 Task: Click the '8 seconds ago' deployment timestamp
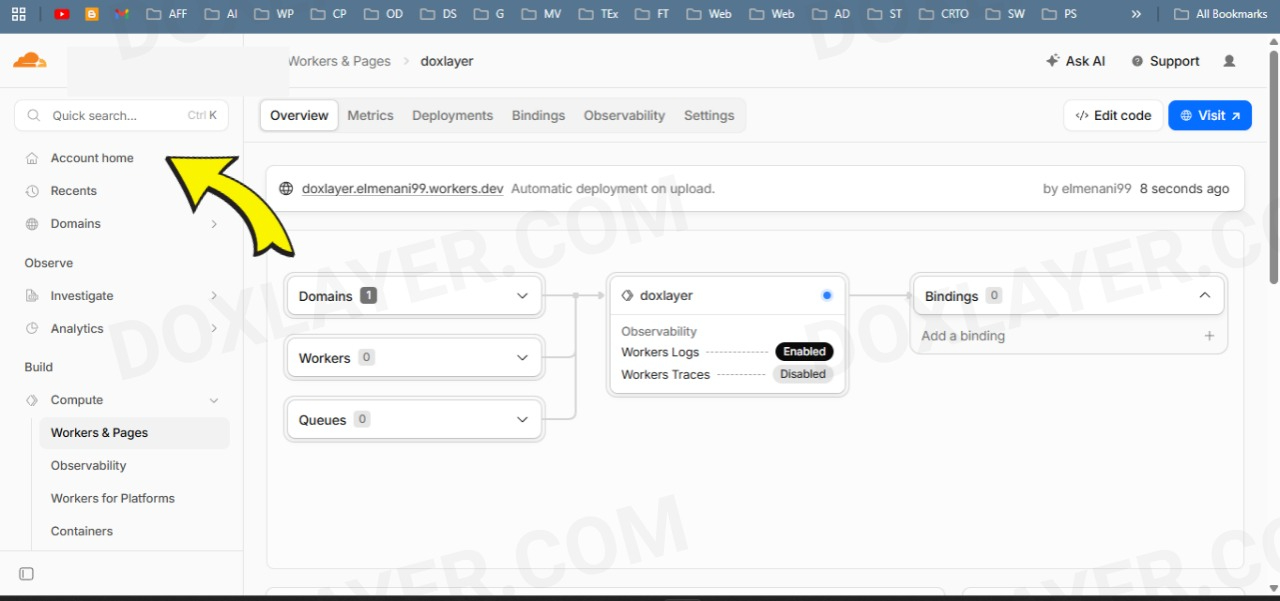pyautogui.click(x=1184, y=188)
